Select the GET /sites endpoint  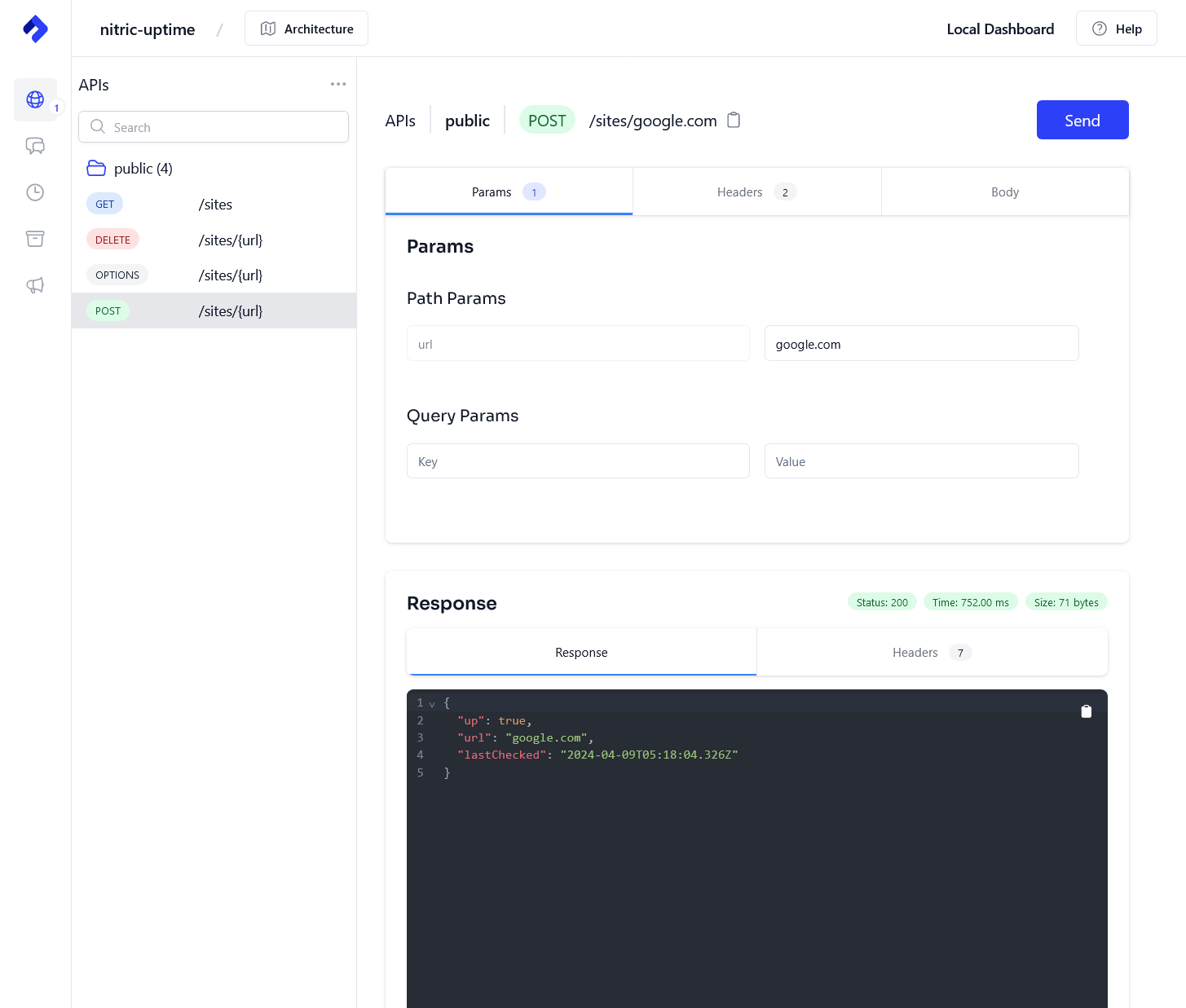pyautogui.click(x=214, y=205)
